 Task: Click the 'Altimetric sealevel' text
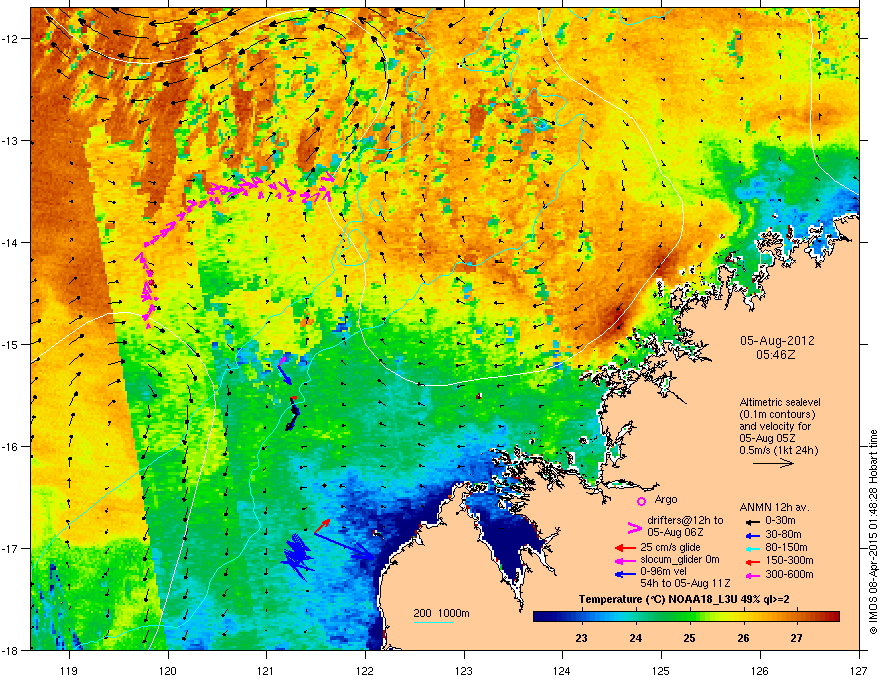[780, 402]
